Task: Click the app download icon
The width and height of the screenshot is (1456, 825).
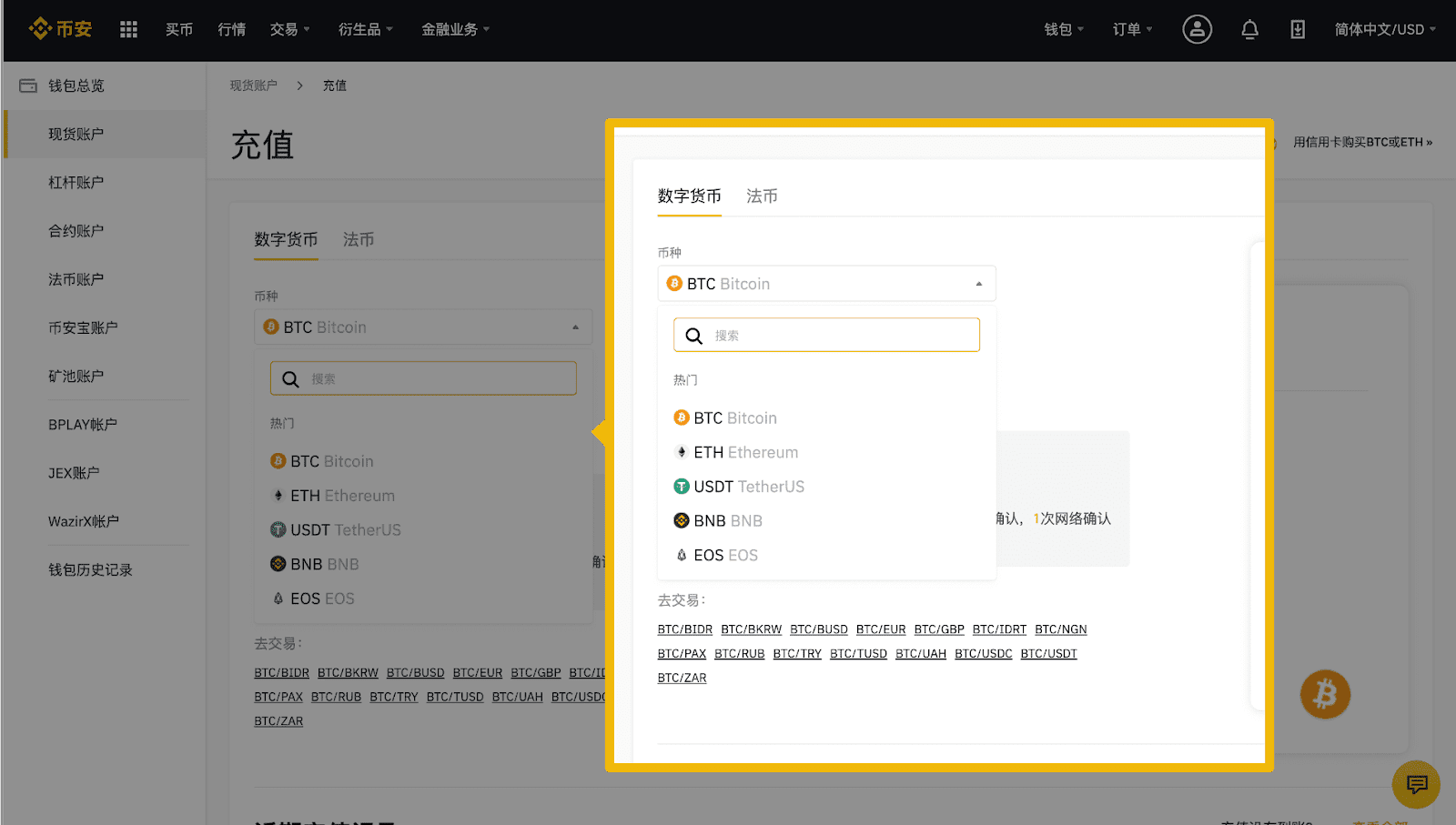Action: [1298, 29]
